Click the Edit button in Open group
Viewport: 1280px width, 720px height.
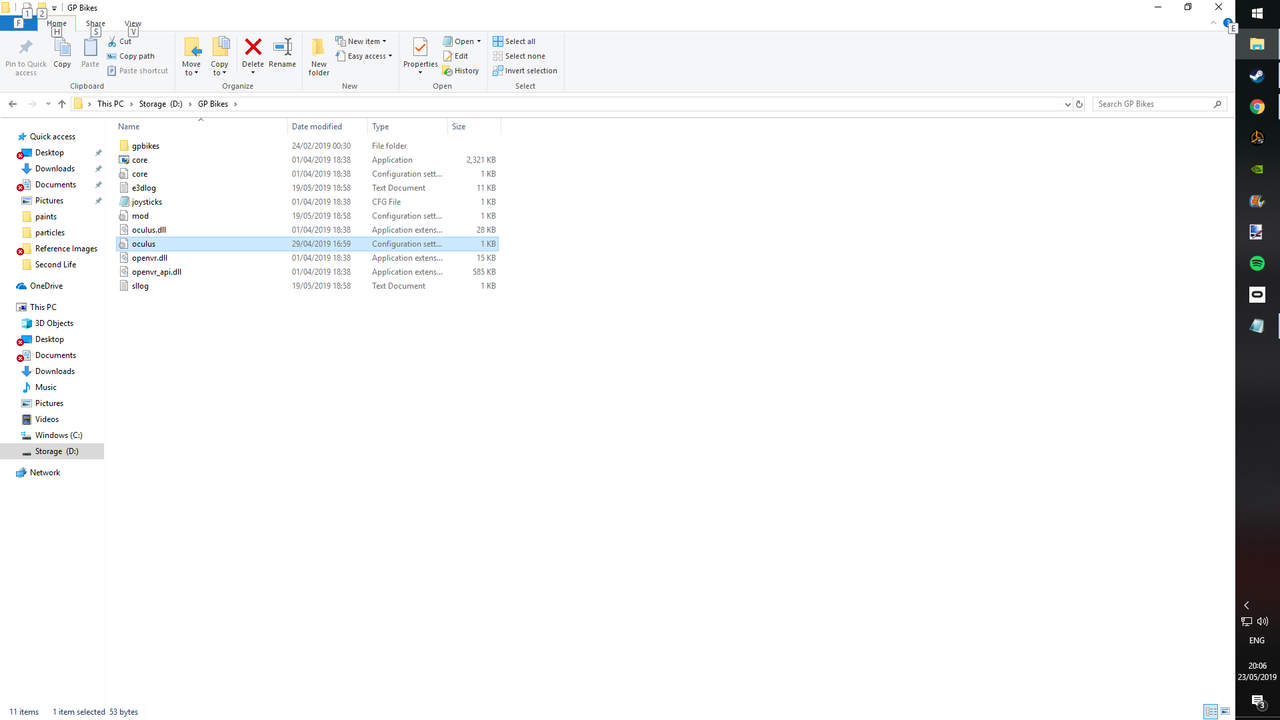pos(455,56)
